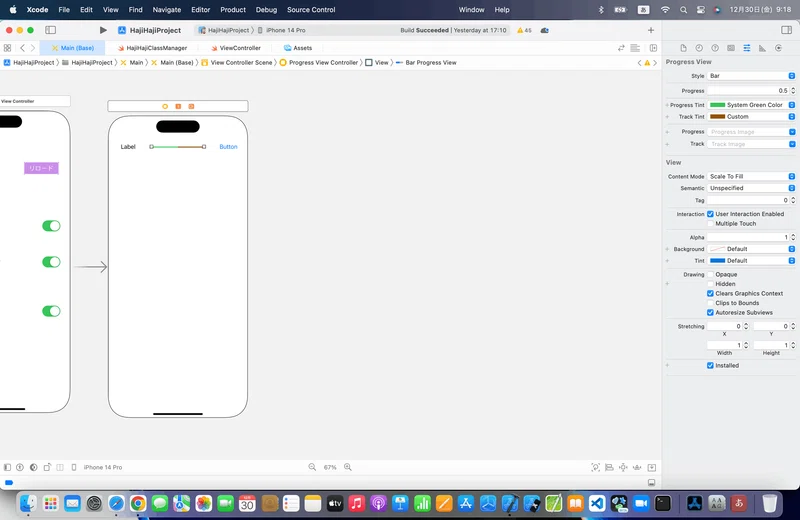Click the purple リロード button
This screenshot has width=800, height=520.
pos(41,168)
